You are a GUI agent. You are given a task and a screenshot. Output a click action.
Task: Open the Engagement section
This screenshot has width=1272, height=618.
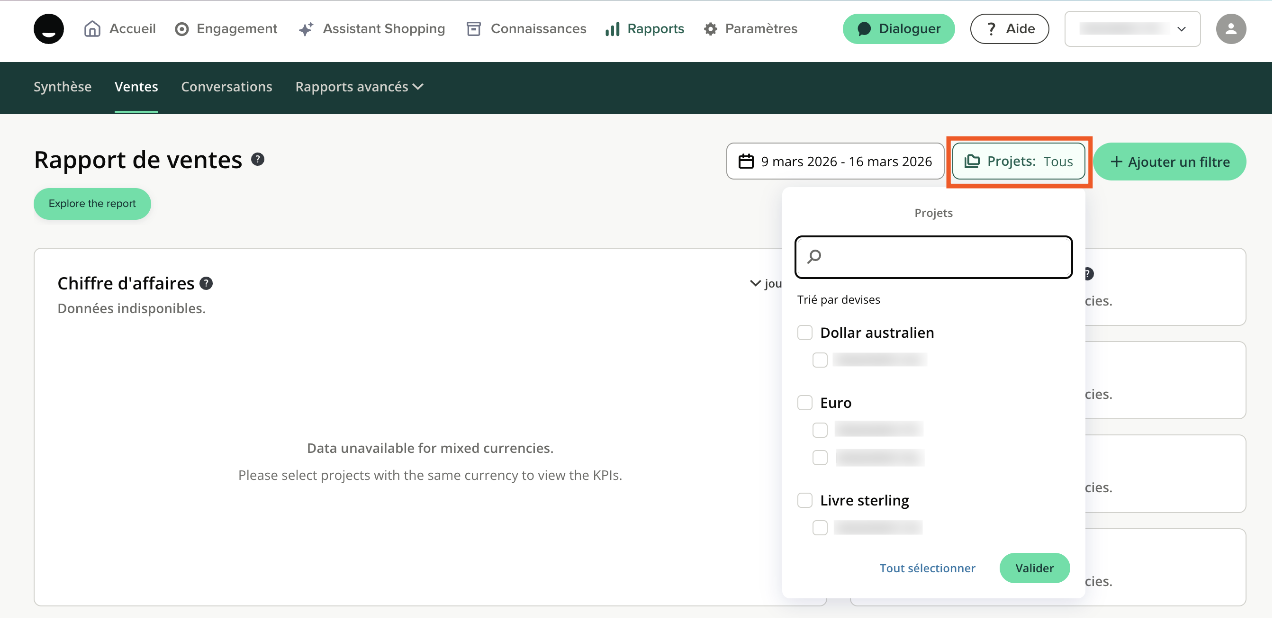tap(226, 29)
